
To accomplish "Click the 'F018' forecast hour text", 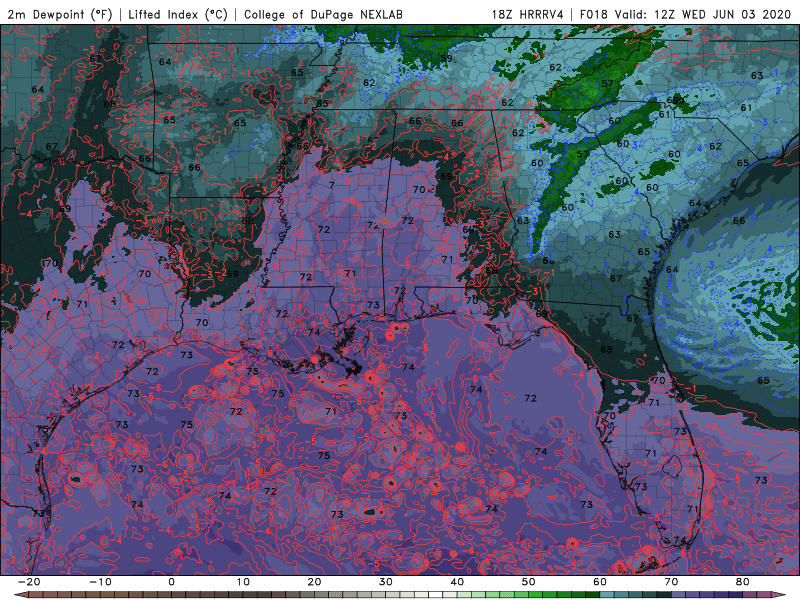I will tap(594, 14).
